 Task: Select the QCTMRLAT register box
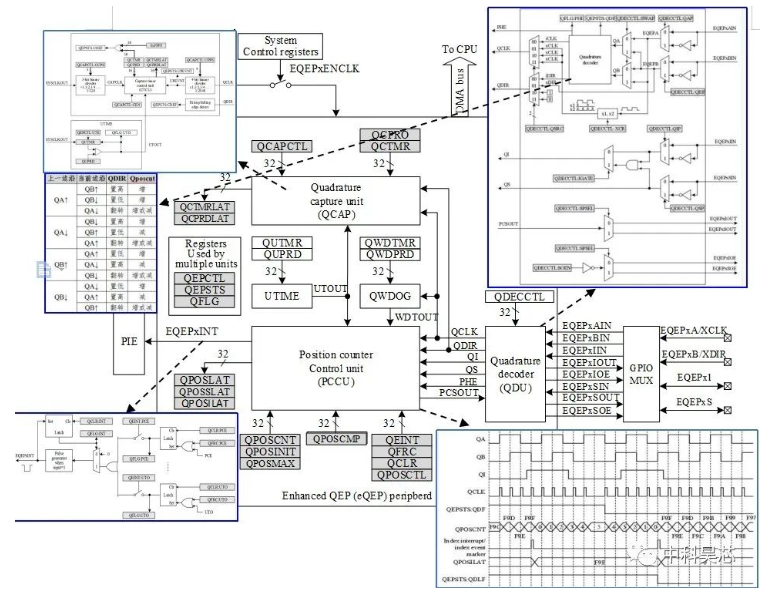coord(205,207)
